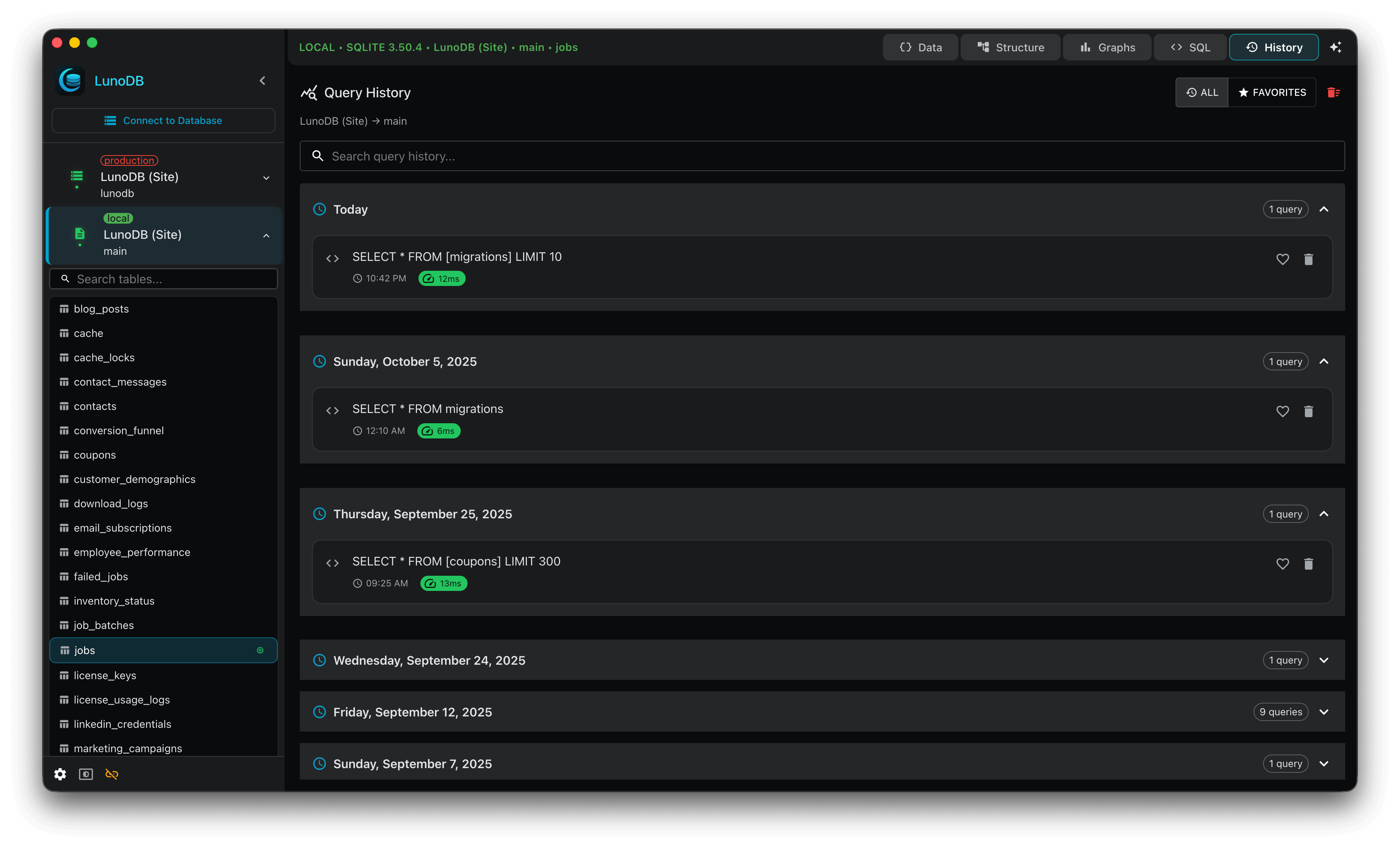Open the Graphs view
The height and width of the screenshot is (848, 1400).
pos(1107,47)
